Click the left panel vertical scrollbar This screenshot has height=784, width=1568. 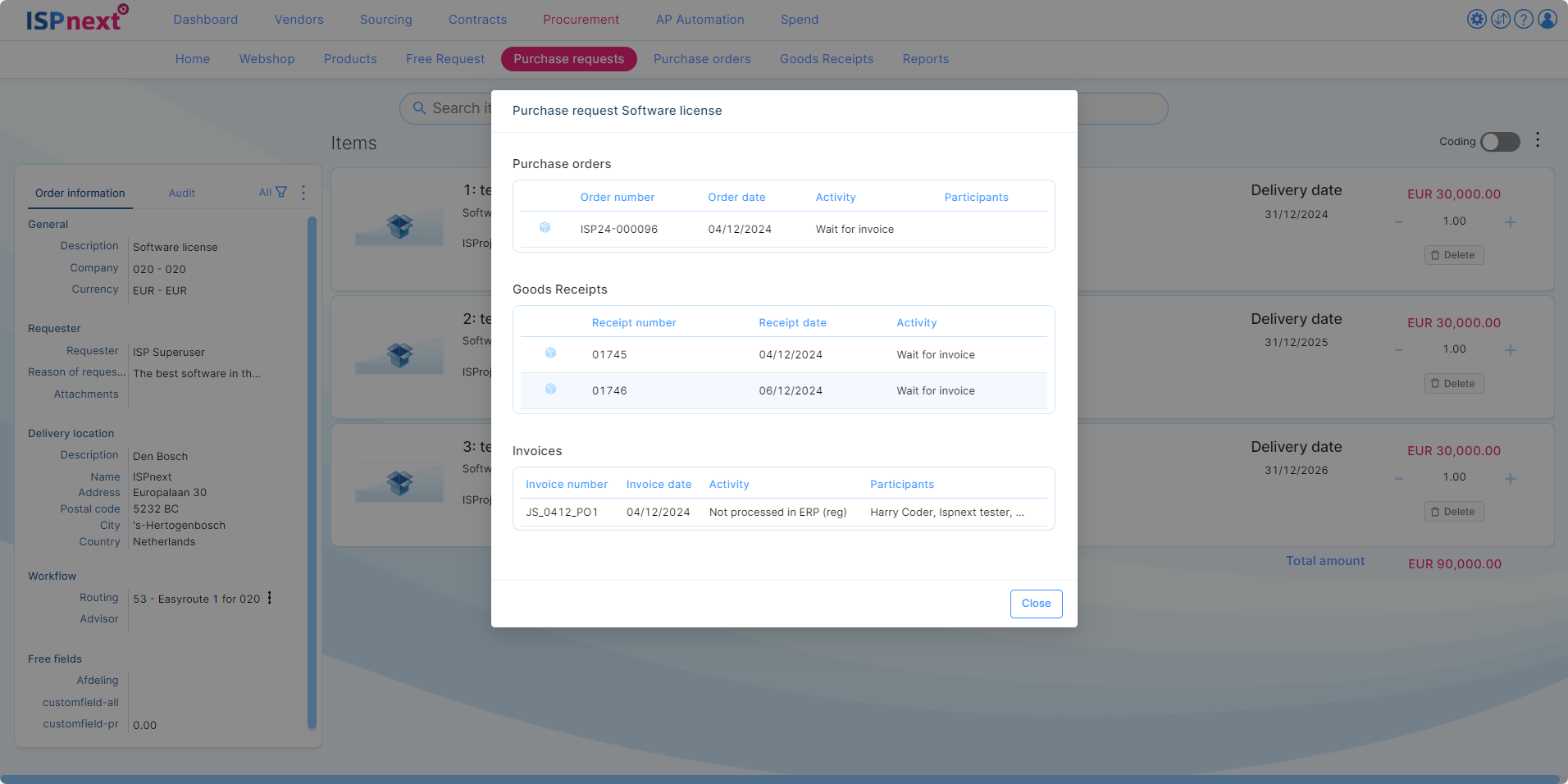pos(312,472)
